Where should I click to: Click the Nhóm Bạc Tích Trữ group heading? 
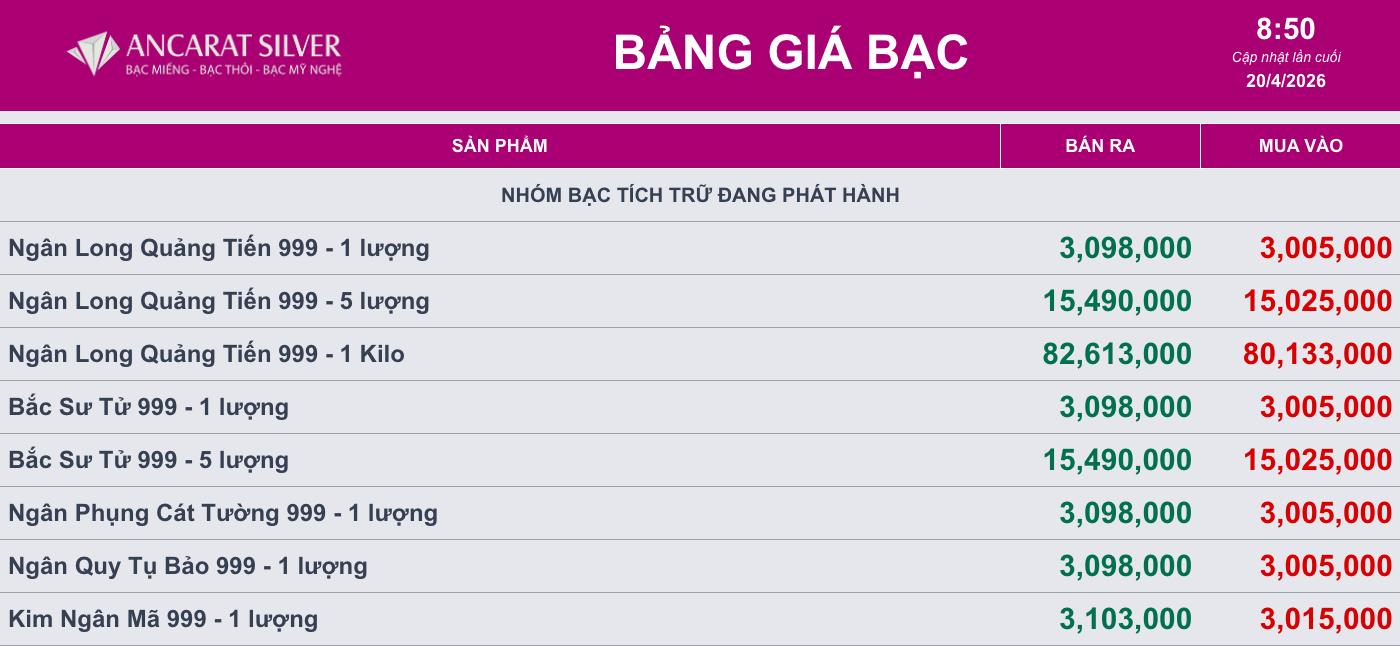[x=700, y=195]
